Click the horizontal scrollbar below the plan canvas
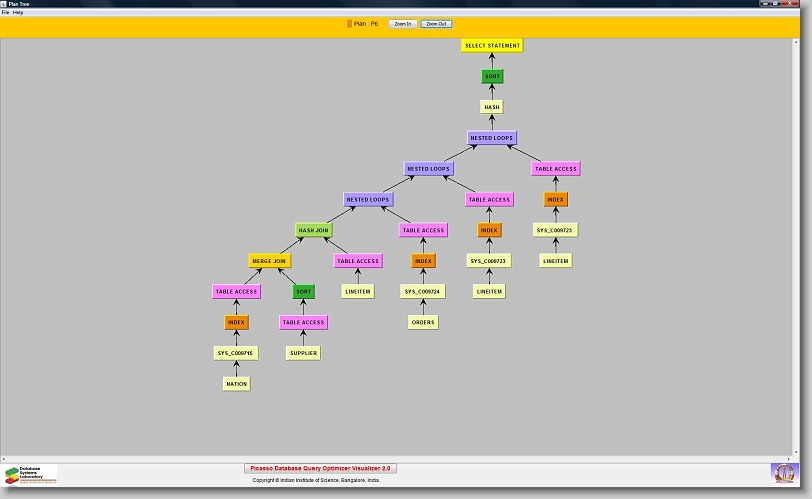 coord(400,459)
